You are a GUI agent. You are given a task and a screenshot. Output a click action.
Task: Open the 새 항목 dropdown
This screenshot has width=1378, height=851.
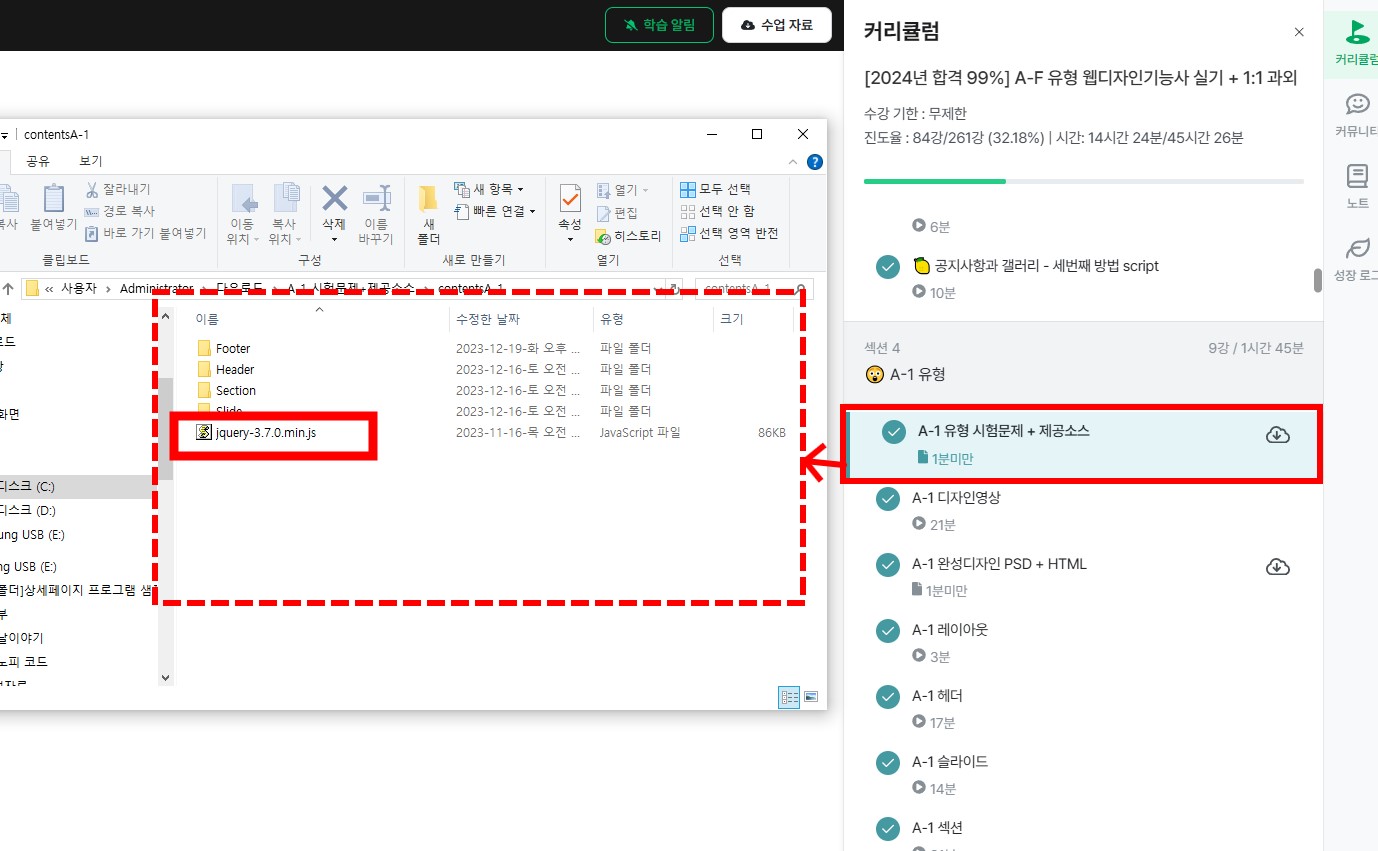tap(489, 189)
